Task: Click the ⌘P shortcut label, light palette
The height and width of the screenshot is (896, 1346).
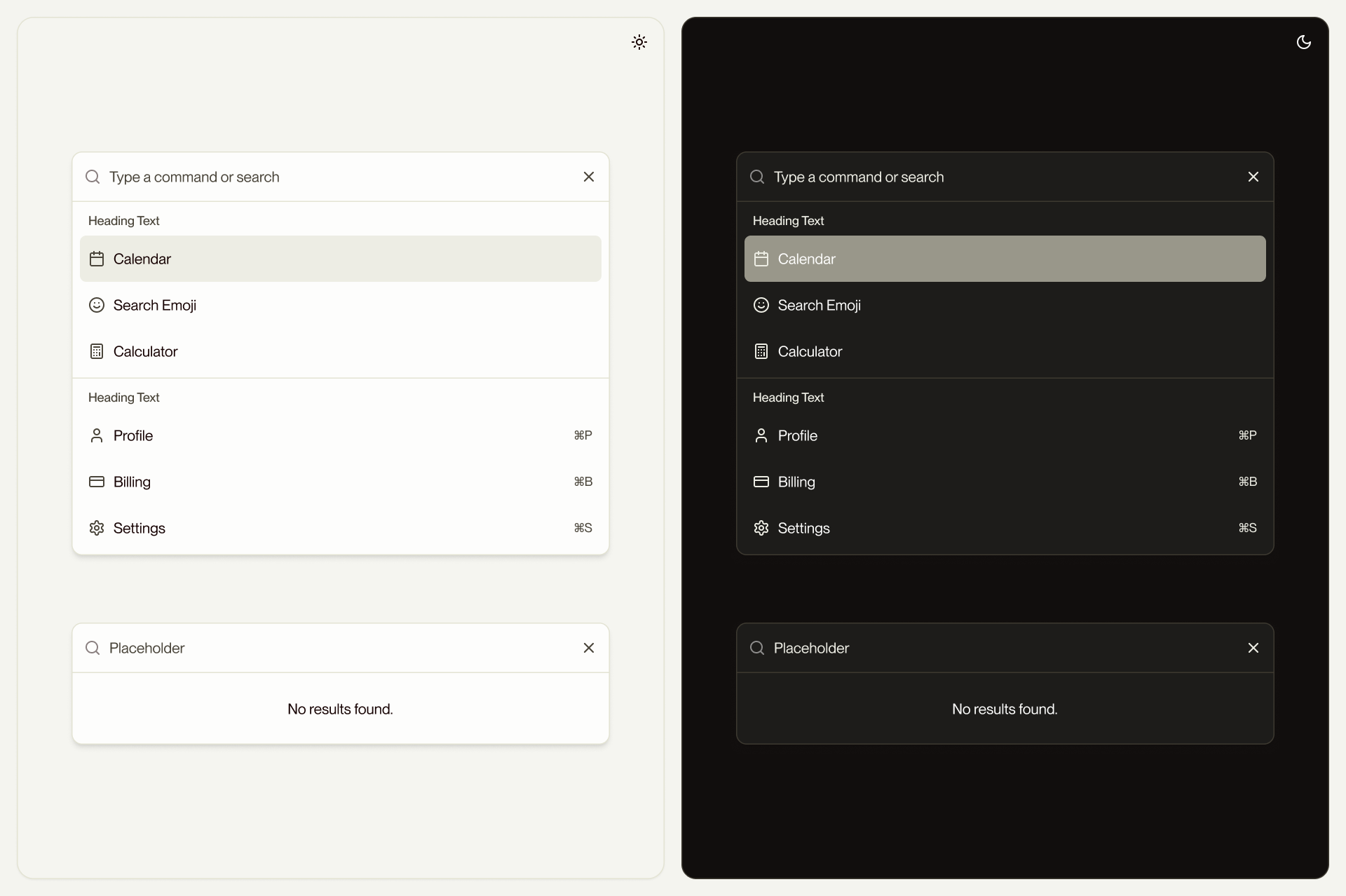Action: click(x=583, y=435)
